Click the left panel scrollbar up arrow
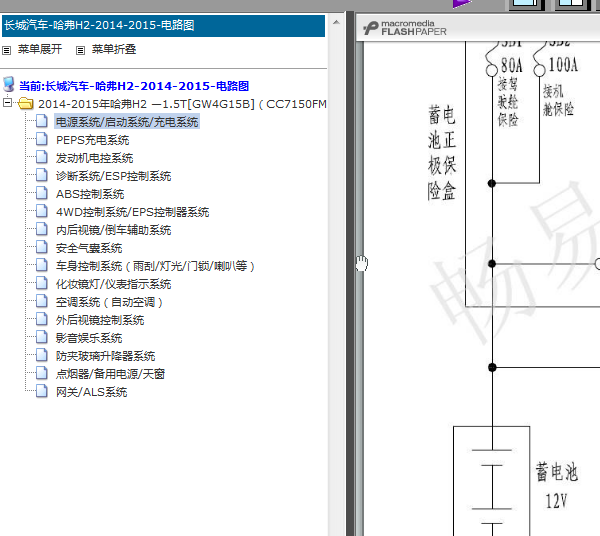The image size is (600, 536). coord(336,22)
